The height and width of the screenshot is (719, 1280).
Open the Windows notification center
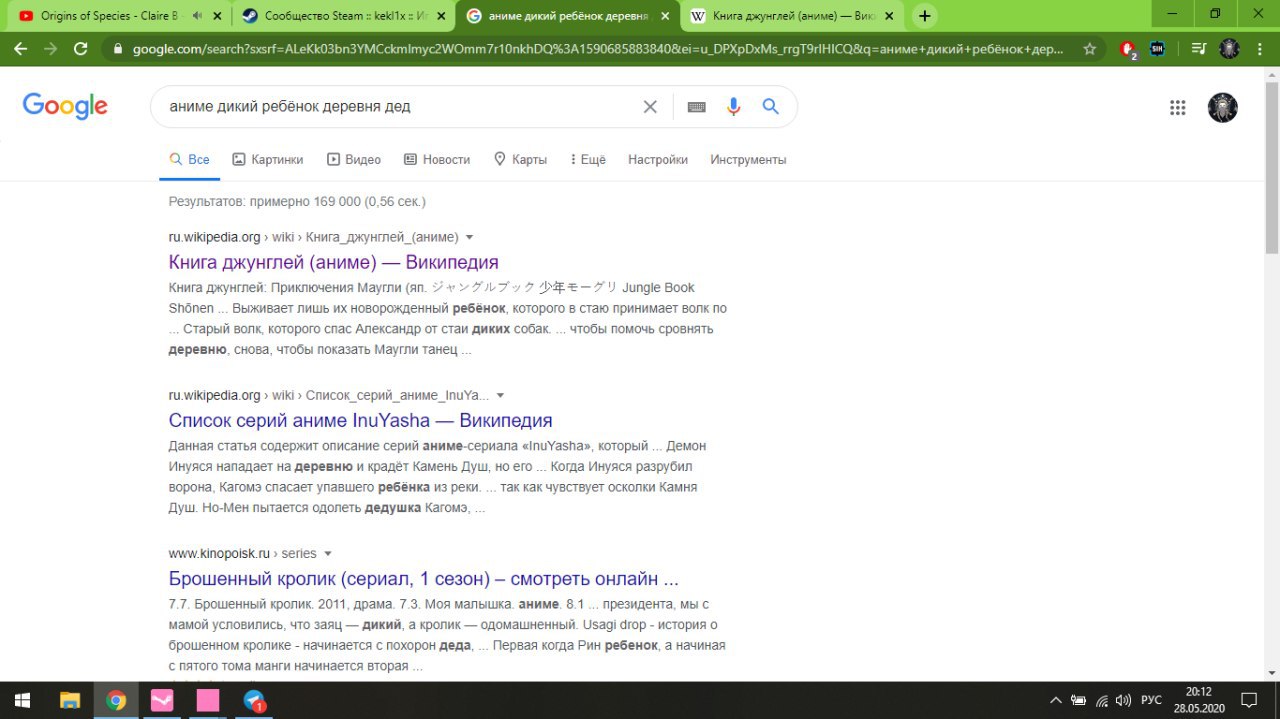click(1249, 700)
